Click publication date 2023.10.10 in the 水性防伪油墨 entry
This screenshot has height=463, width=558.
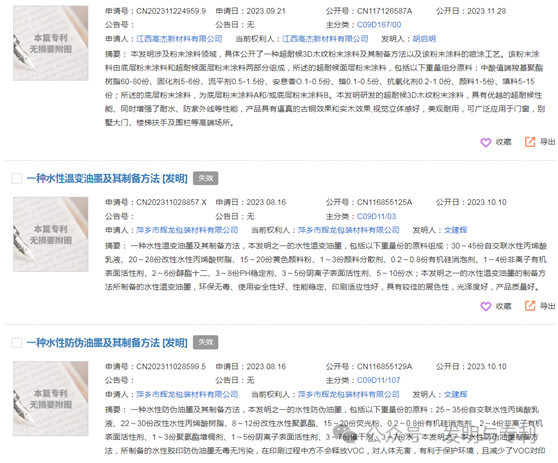click(x=486, y=367)
